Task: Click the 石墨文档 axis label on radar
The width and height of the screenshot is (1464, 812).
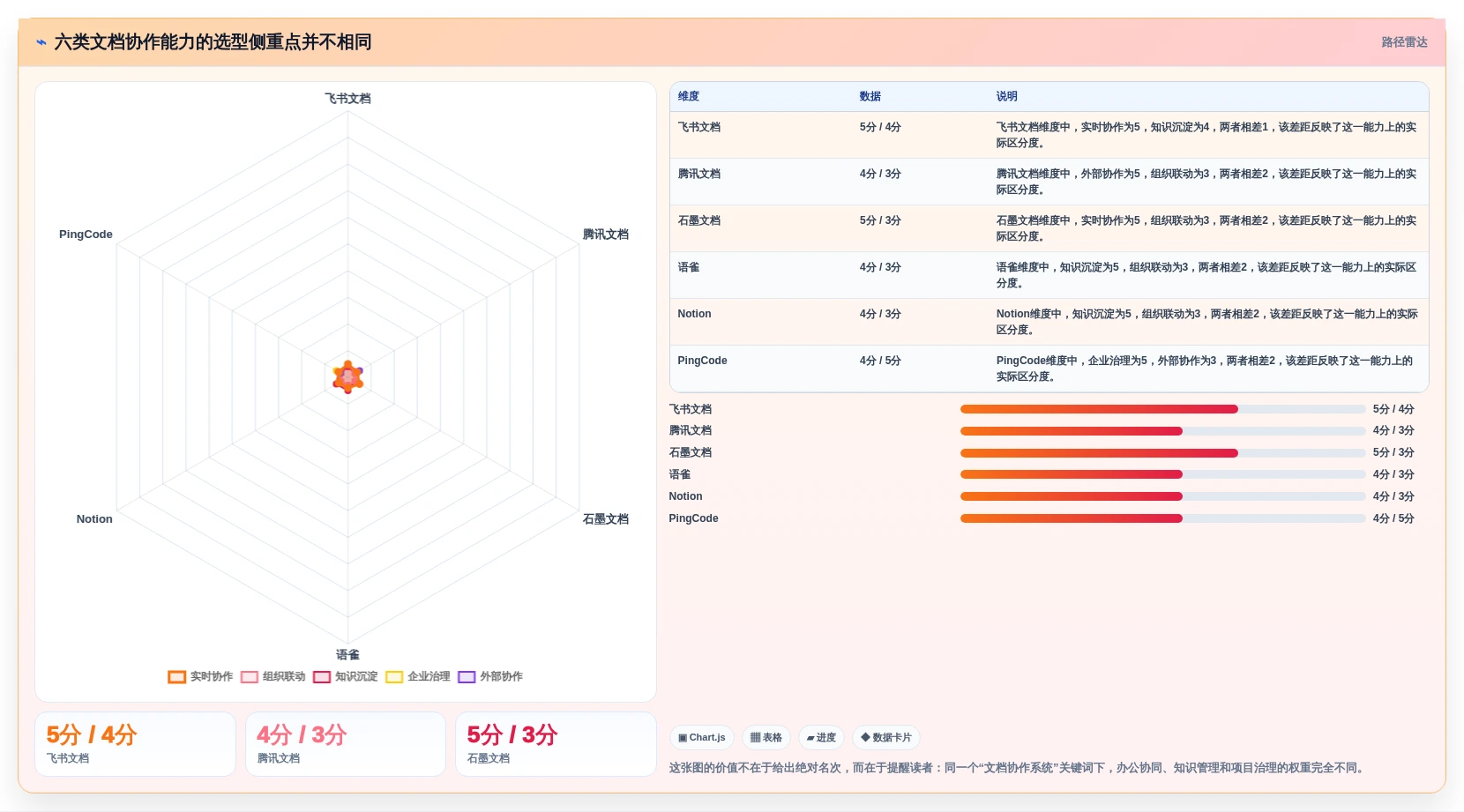Action: click(606, 519)
